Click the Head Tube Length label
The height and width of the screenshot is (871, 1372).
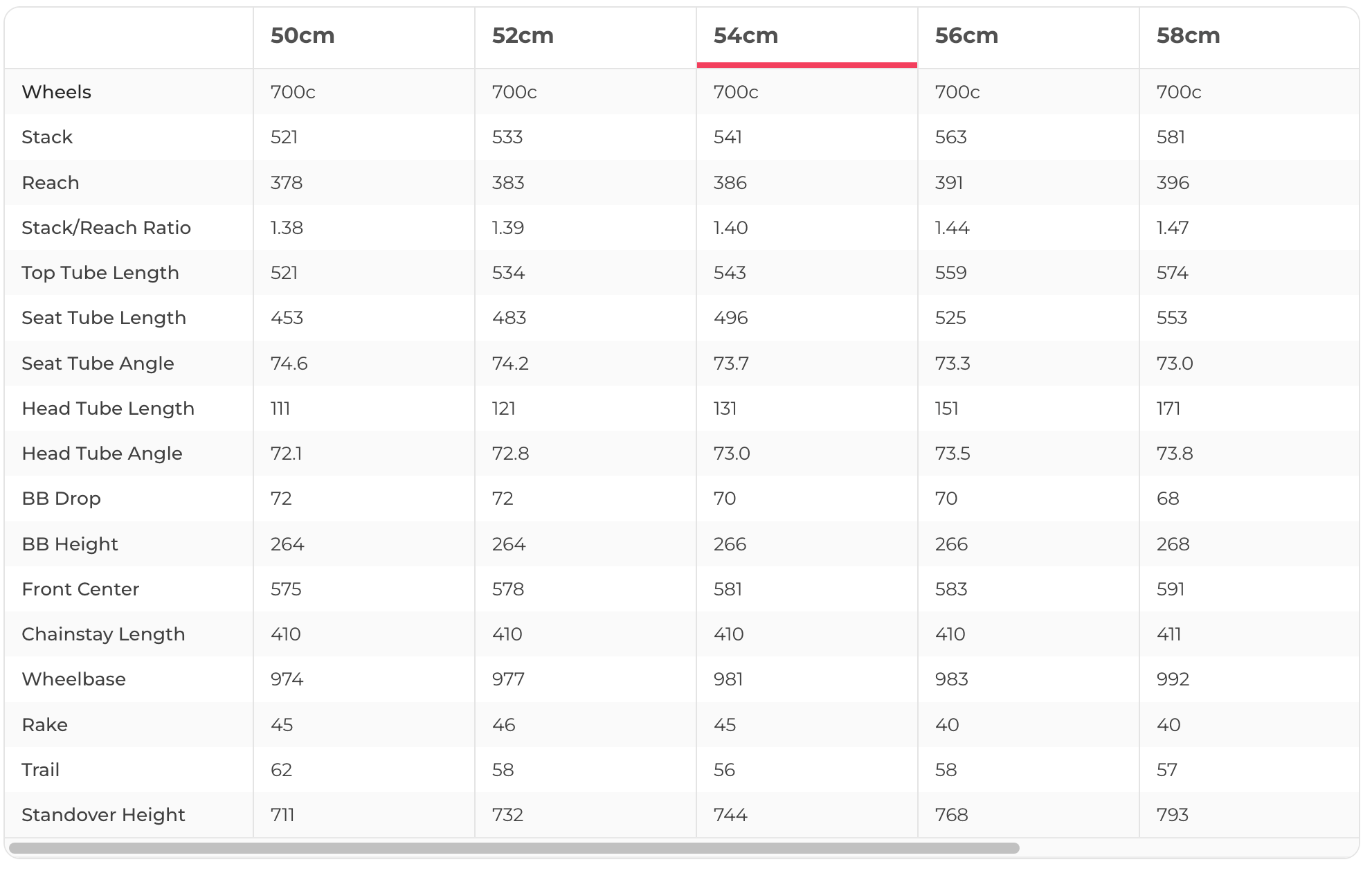[108, 408]
